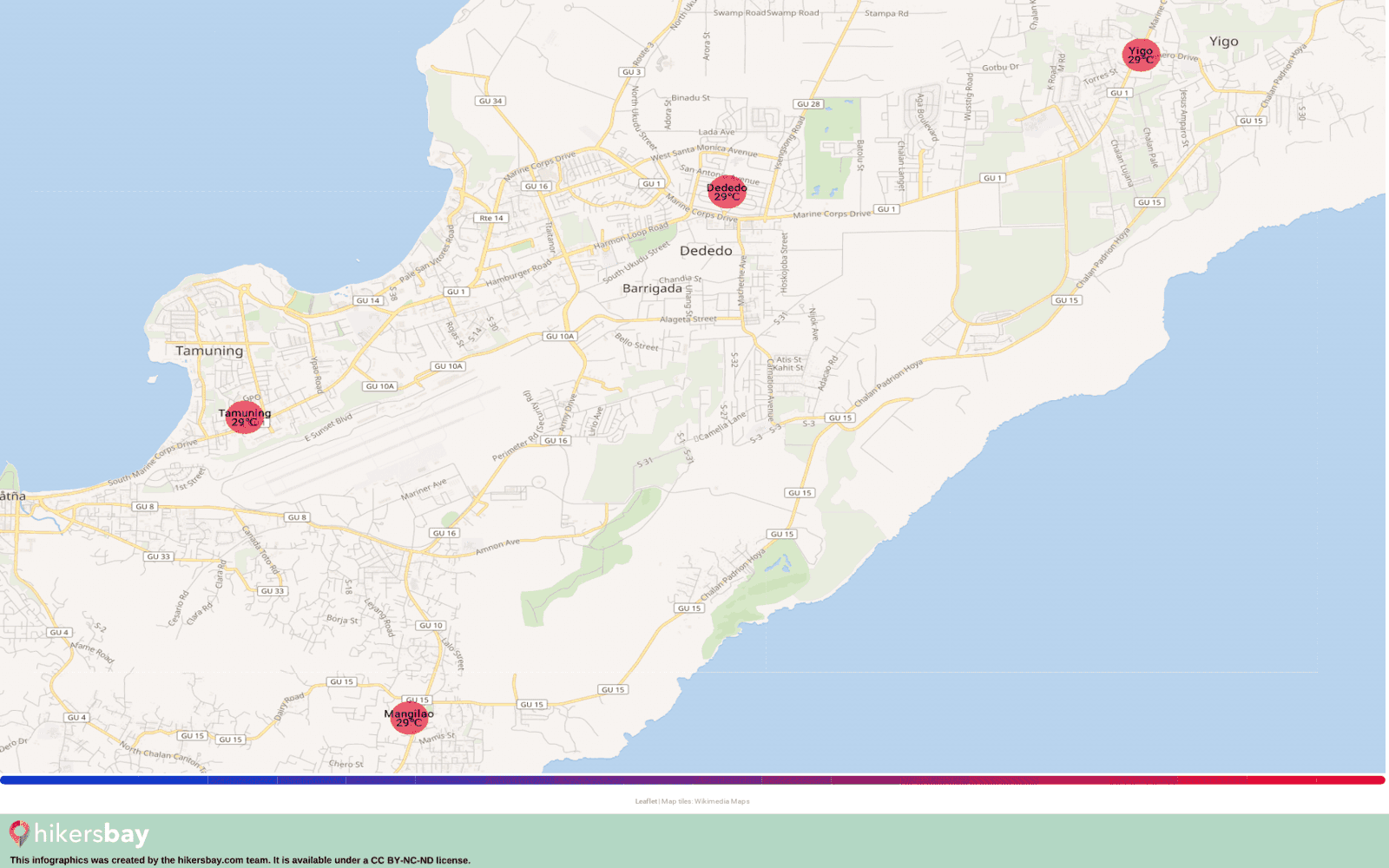Click the Bello Street label
The image size is (1389, 868).
click(x=636, y=341)
